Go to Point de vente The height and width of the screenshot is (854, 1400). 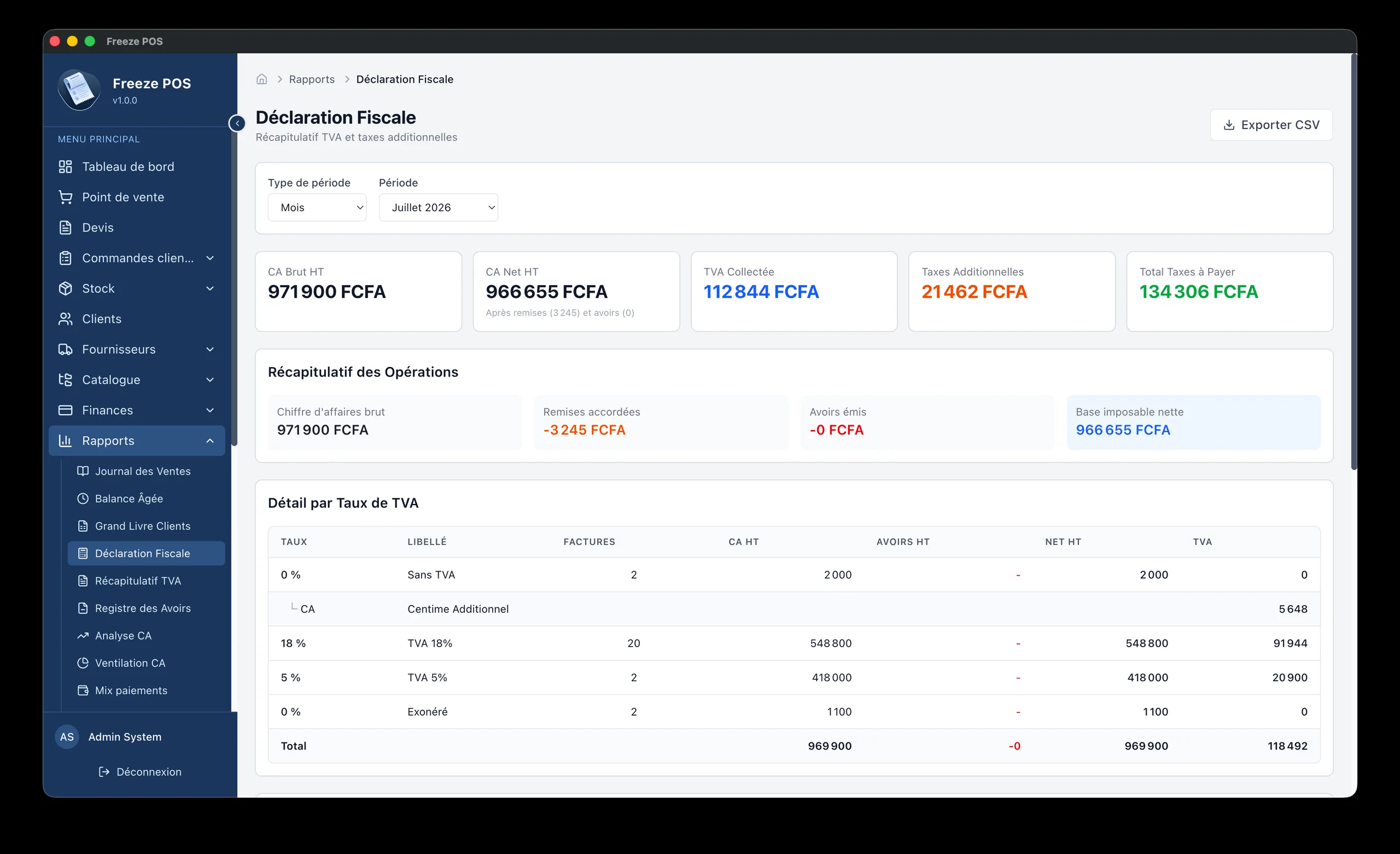point(137,197)
